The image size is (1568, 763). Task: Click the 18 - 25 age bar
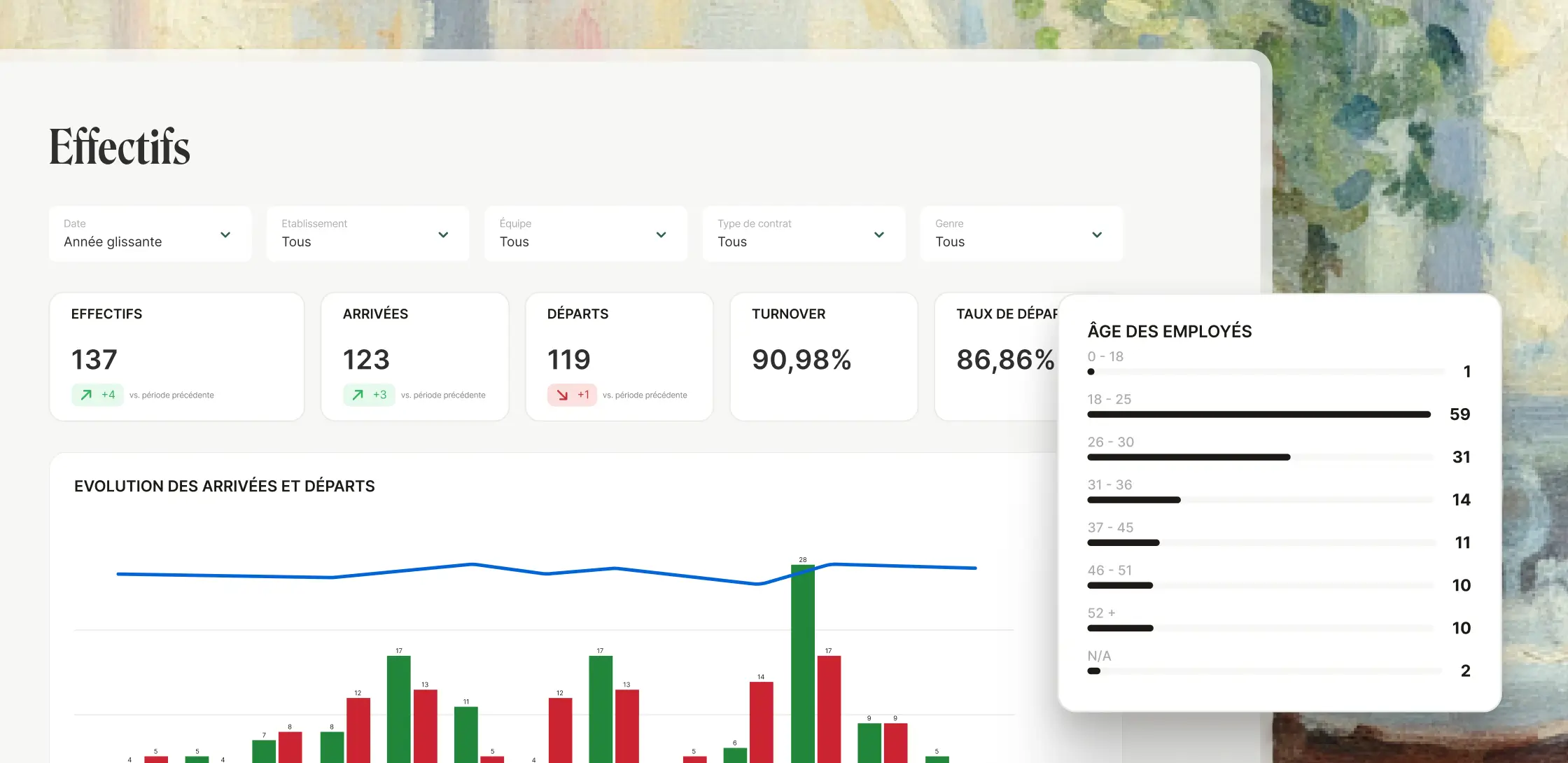click(x=1258, y=414)
